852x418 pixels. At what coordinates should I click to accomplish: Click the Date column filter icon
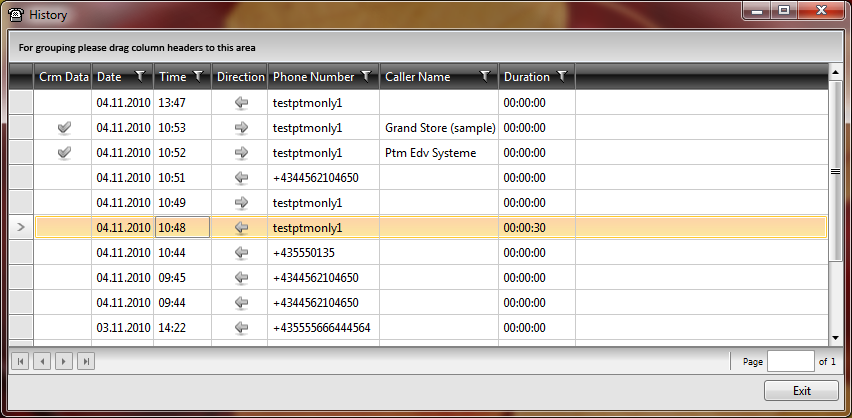coord(139,76)
